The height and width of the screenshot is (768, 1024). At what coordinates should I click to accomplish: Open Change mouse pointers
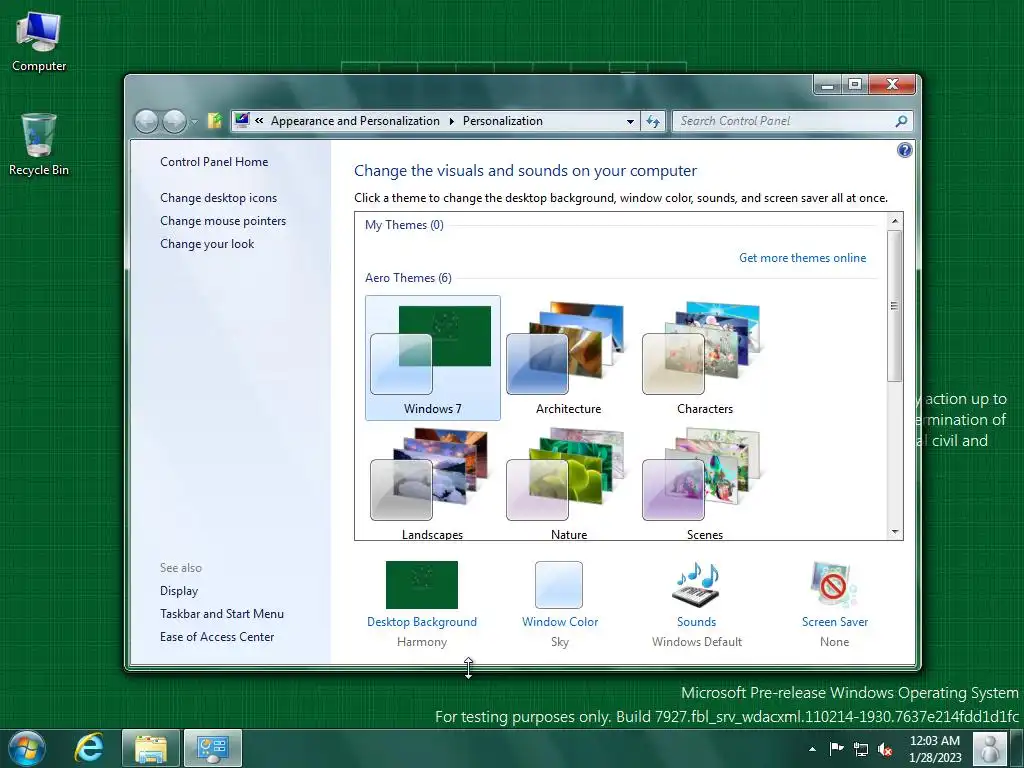(223, 221)
